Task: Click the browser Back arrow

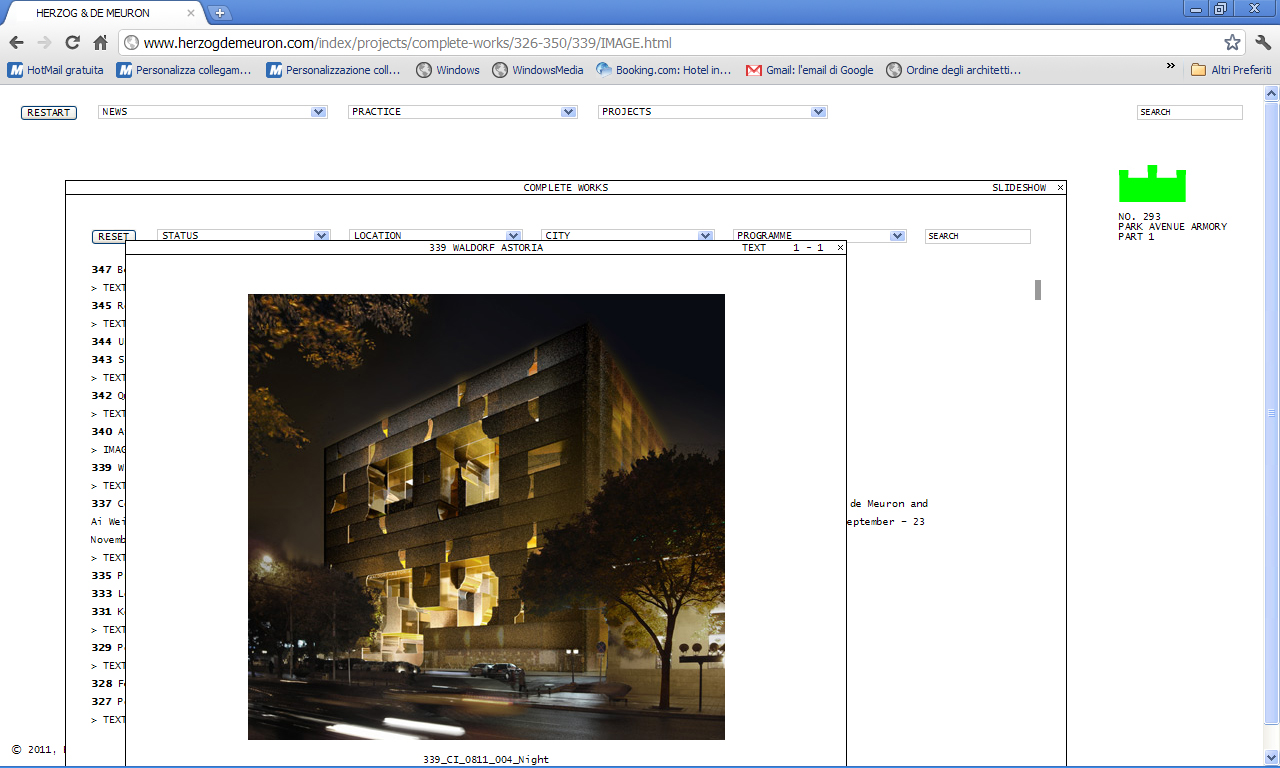Action: pos(17,43)
